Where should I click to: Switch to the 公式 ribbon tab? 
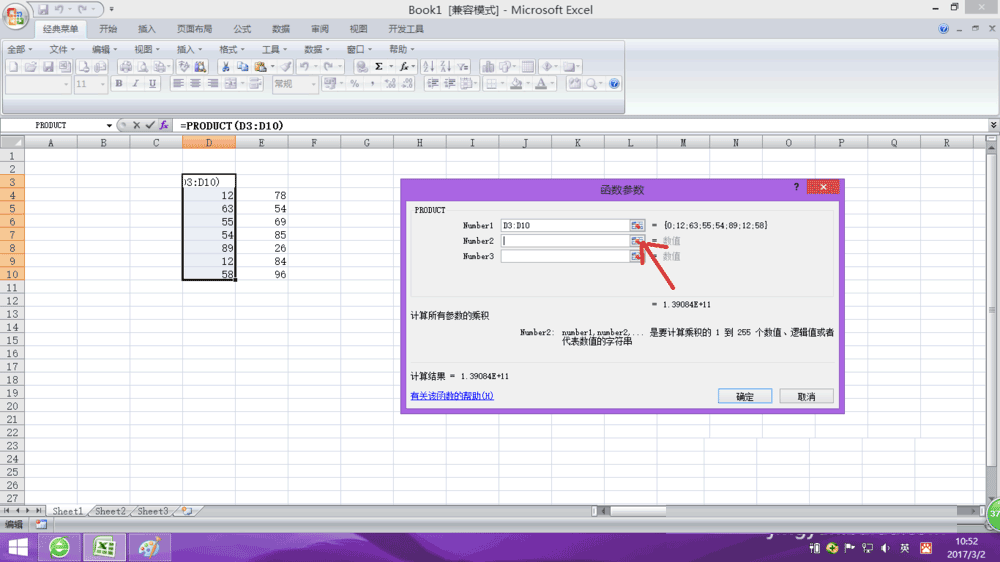coord(242,29)
